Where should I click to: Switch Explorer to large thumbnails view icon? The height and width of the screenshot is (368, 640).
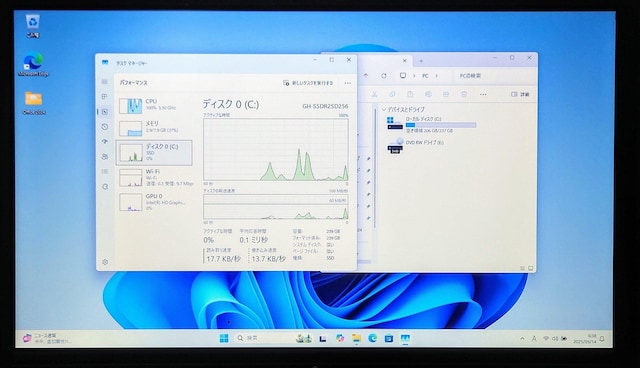[x=531, y=268]
